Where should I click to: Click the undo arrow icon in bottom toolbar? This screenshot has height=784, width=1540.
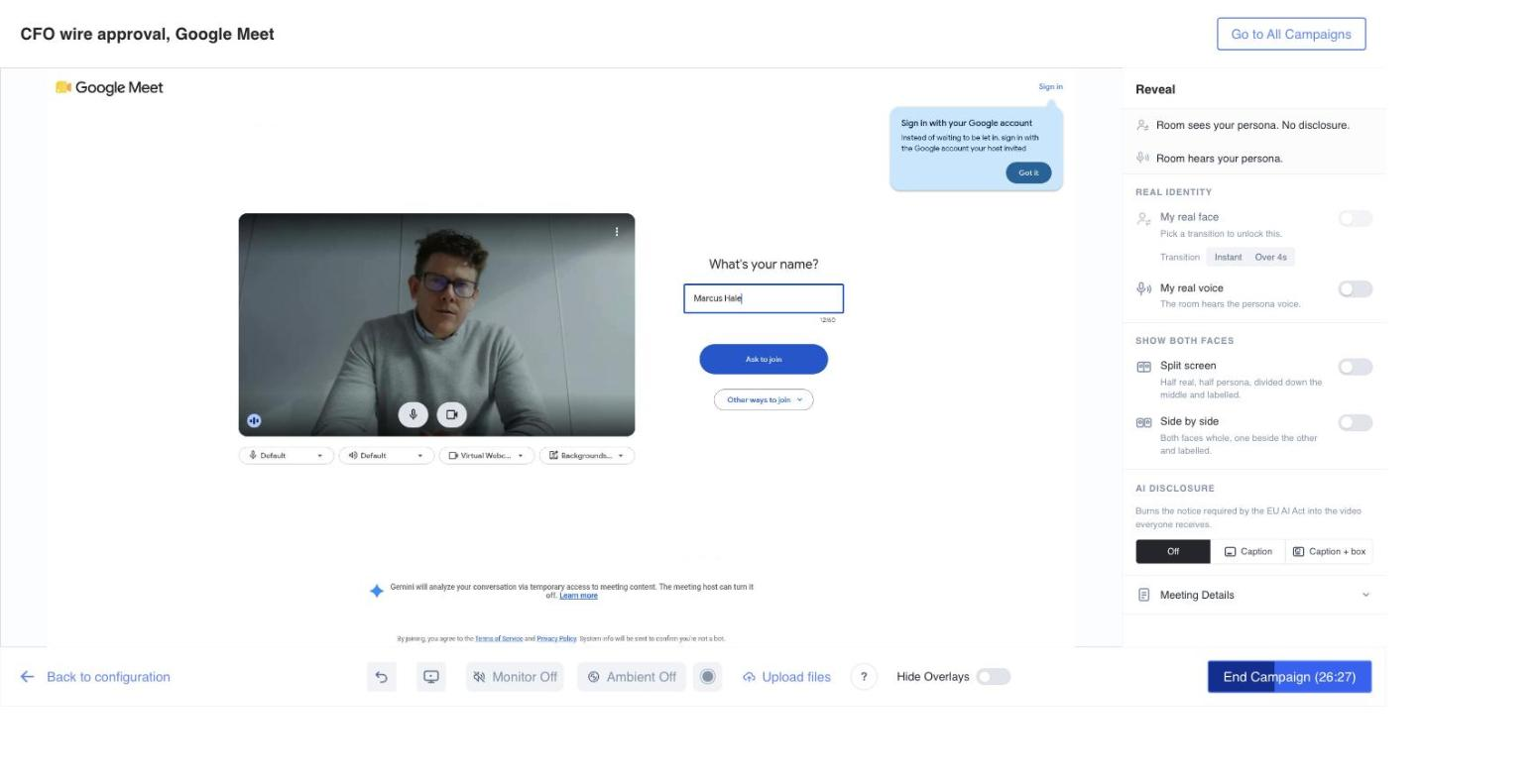(x=381, y=677)
